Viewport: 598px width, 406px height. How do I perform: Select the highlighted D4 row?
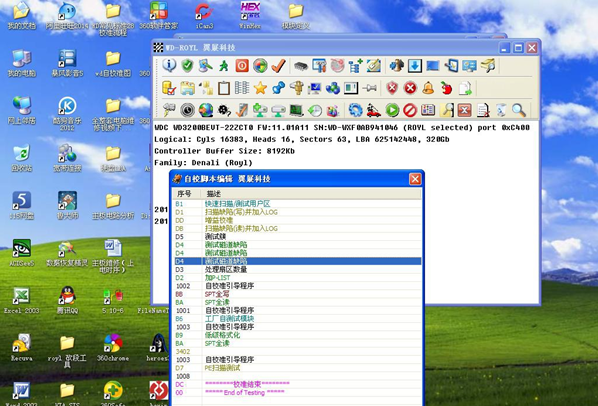[297, 261]
